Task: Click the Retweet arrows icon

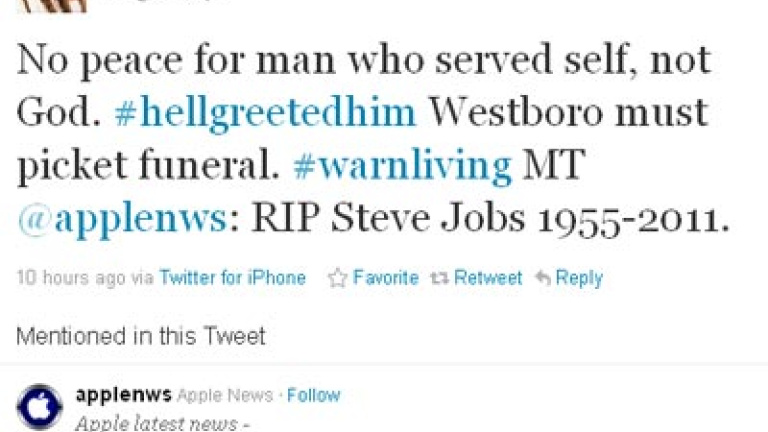Action: [x=439, y=278]
